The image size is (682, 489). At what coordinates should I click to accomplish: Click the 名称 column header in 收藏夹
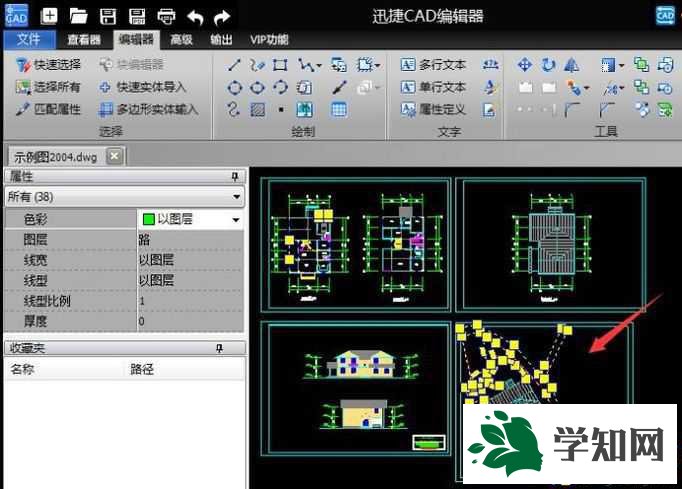pos(23,369)
